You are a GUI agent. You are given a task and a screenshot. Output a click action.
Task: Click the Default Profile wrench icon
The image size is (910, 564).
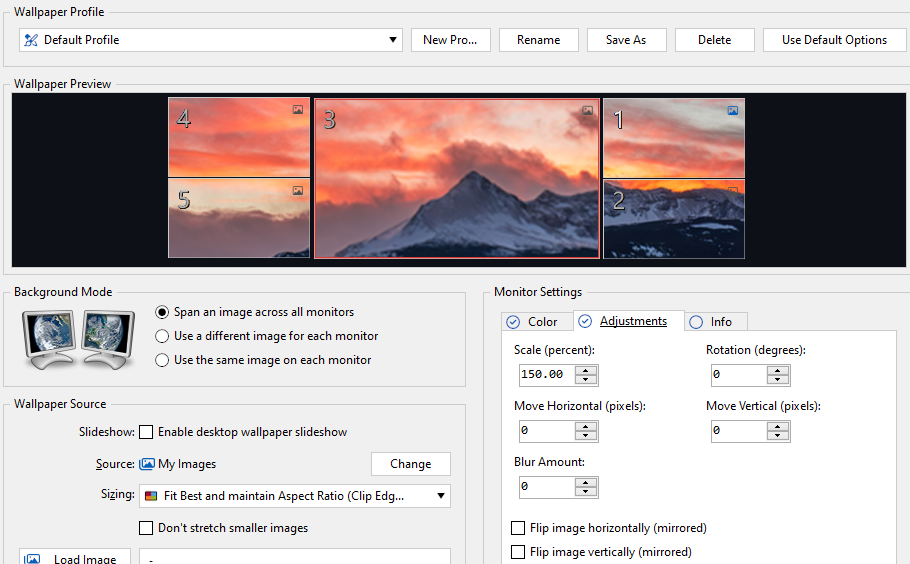[x=31, y=40]
